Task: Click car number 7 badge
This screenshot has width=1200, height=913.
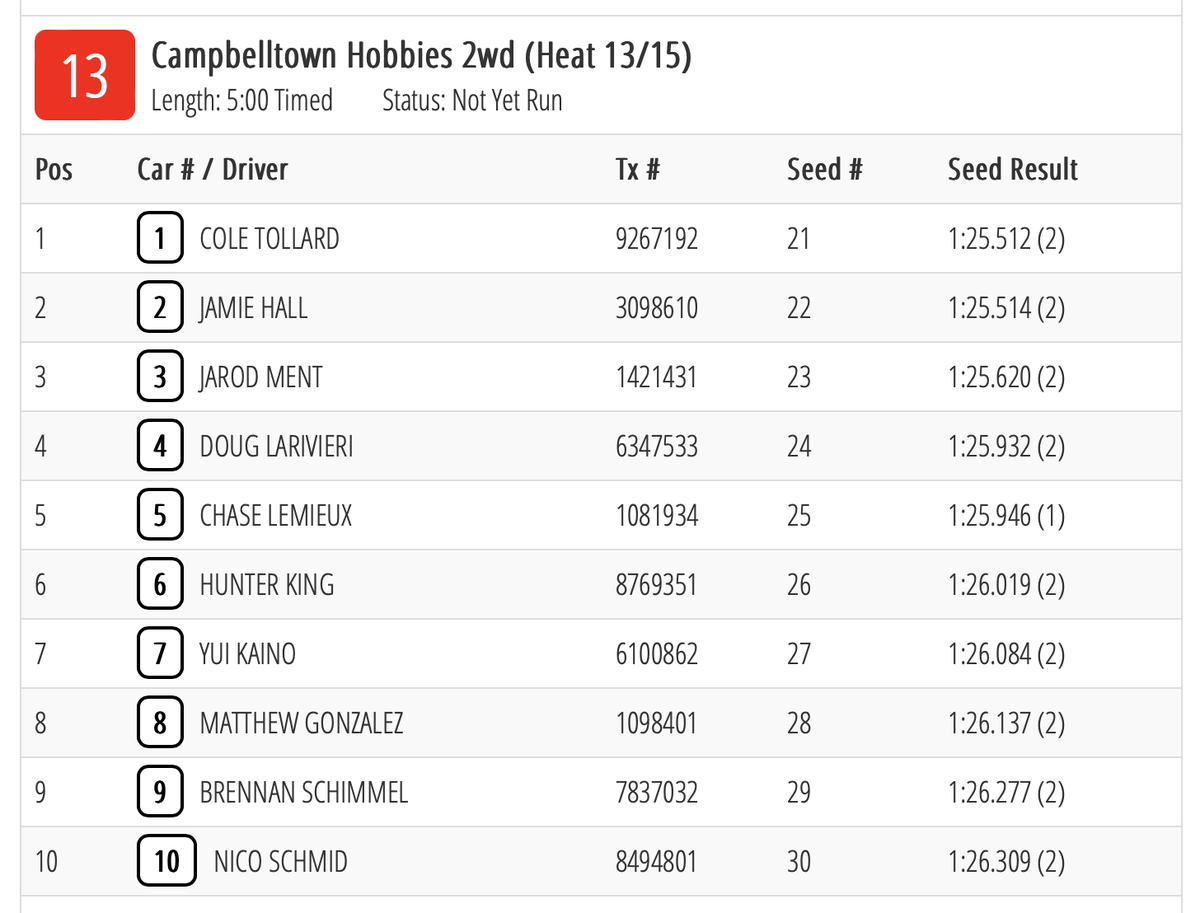Action: tap(160, 655)
